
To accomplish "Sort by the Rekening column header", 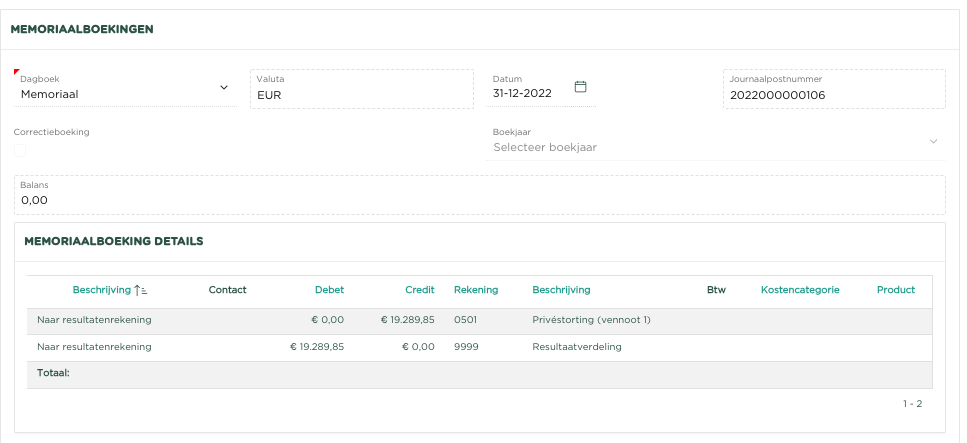I will pyautogui.click(x=475, y=290).
